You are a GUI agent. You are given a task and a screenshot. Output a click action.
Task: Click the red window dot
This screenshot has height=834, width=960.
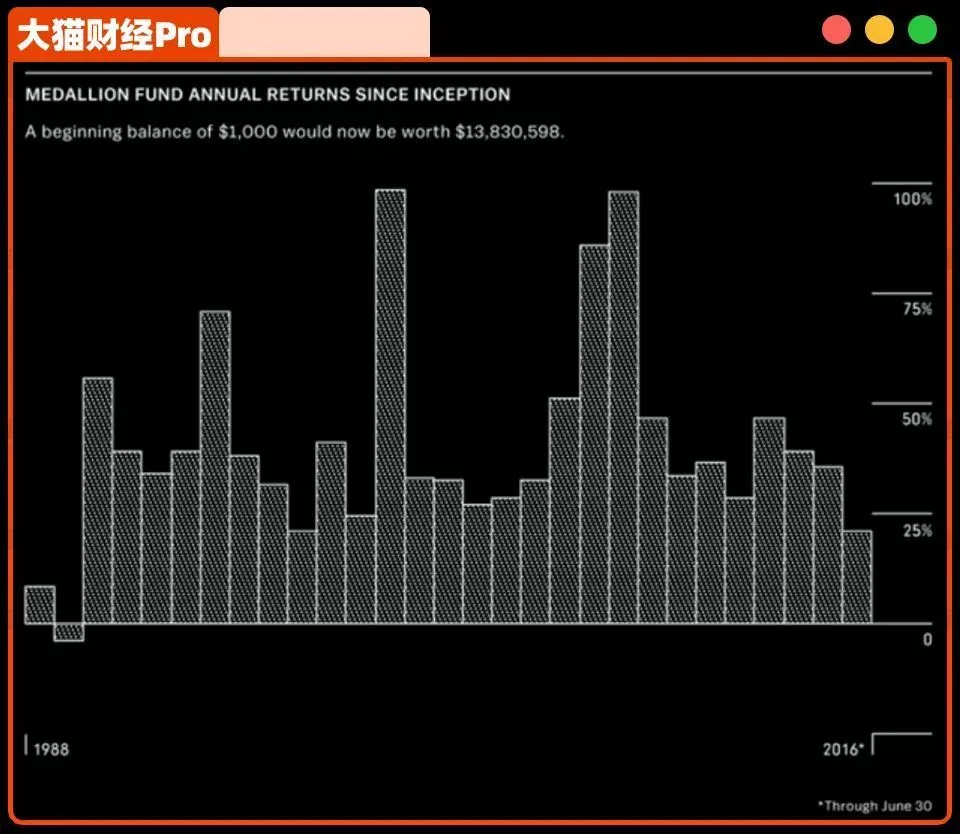(836, 30)
